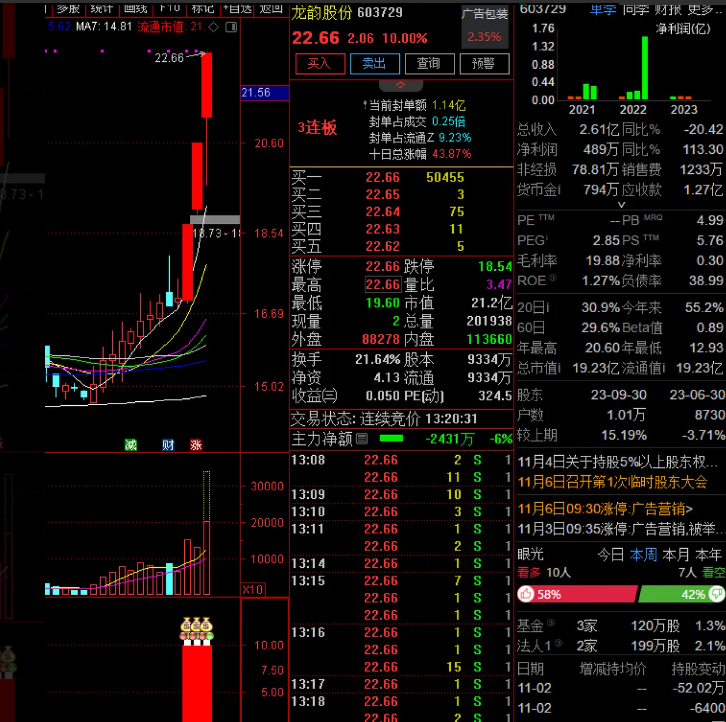Set a price alert with 预警
Viewport: 726px width, 722px height.
[484, 63]
